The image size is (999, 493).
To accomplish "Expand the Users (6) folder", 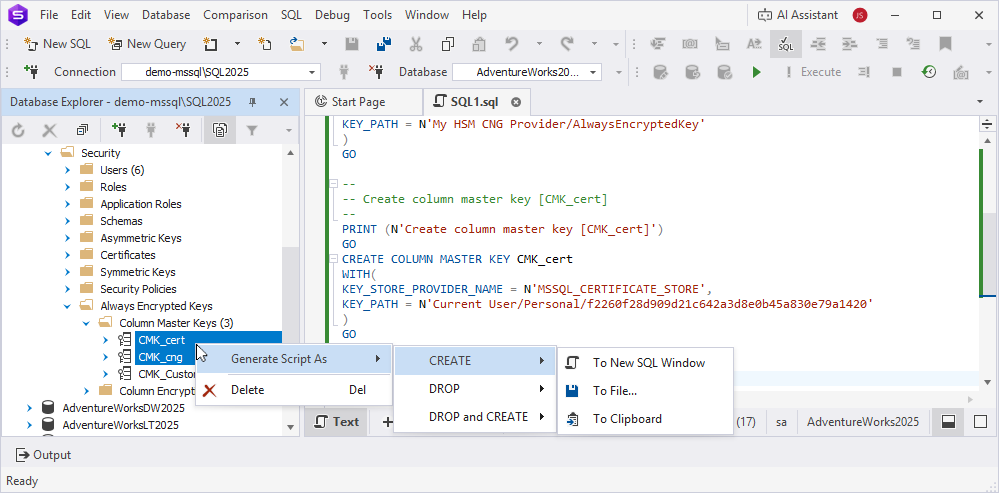I will click(67, 170).
